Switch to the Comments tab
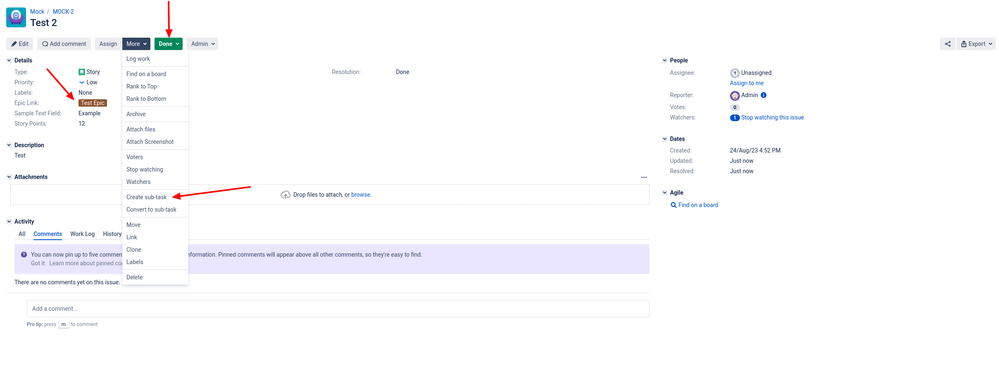Image resolution: width=999 pixels, height=367 pixels. (x=48, y=234)
